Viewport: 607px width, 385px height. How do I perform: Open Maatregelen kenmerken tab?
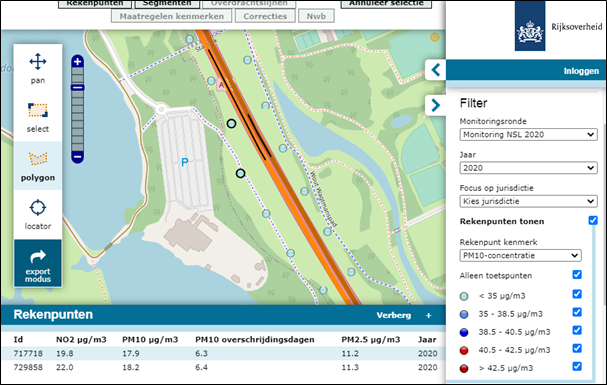point(171,16)
